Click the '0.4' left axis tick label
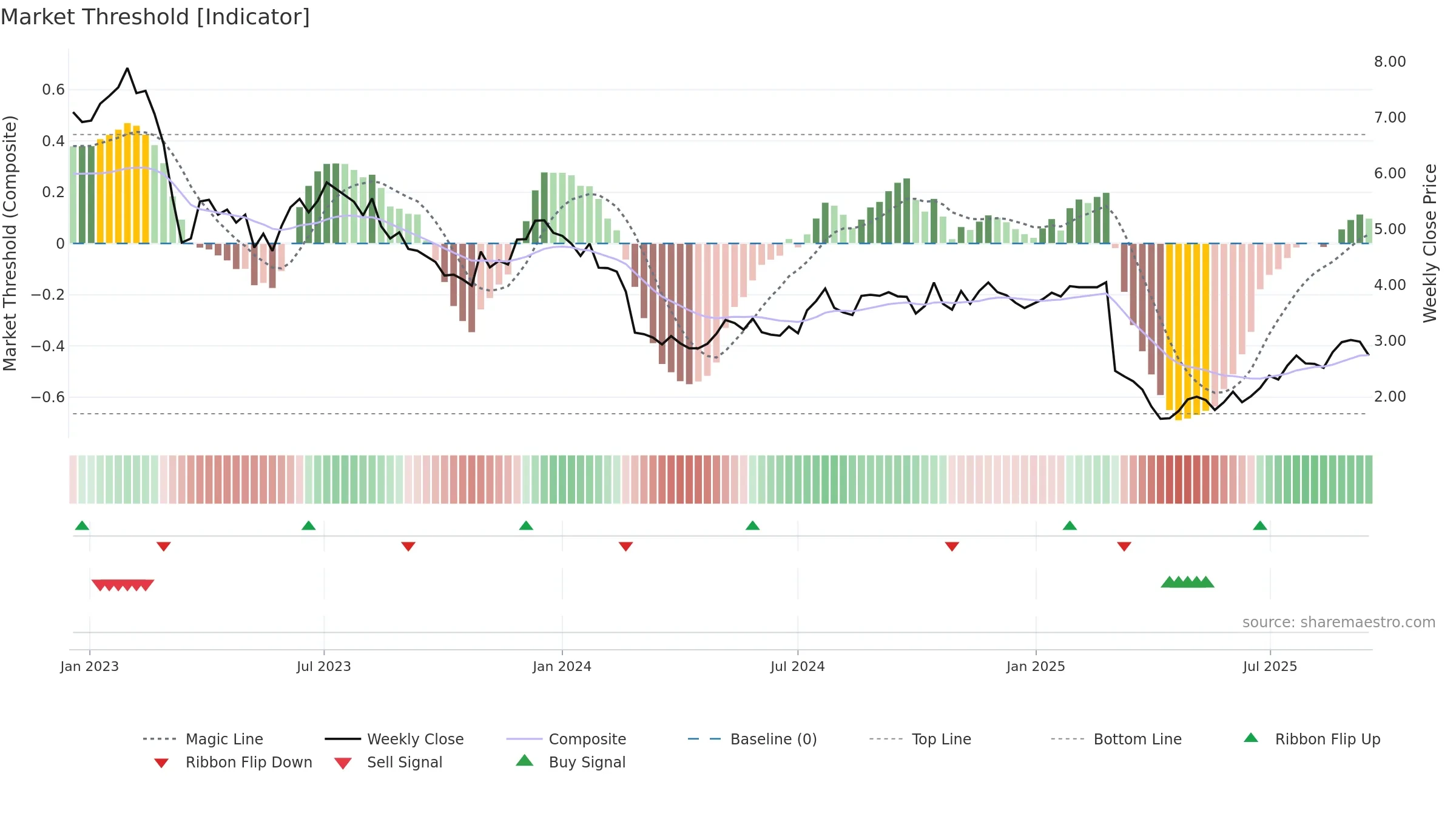The height and width of the screenshot is (819, 1456). click(53, 141)
